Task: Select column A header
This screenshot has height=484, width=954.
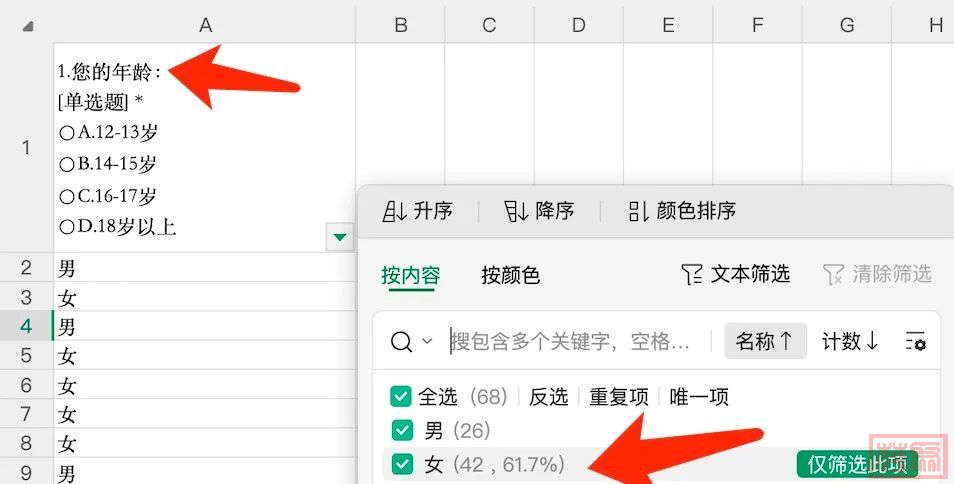Action: click(x=205, y=25)
